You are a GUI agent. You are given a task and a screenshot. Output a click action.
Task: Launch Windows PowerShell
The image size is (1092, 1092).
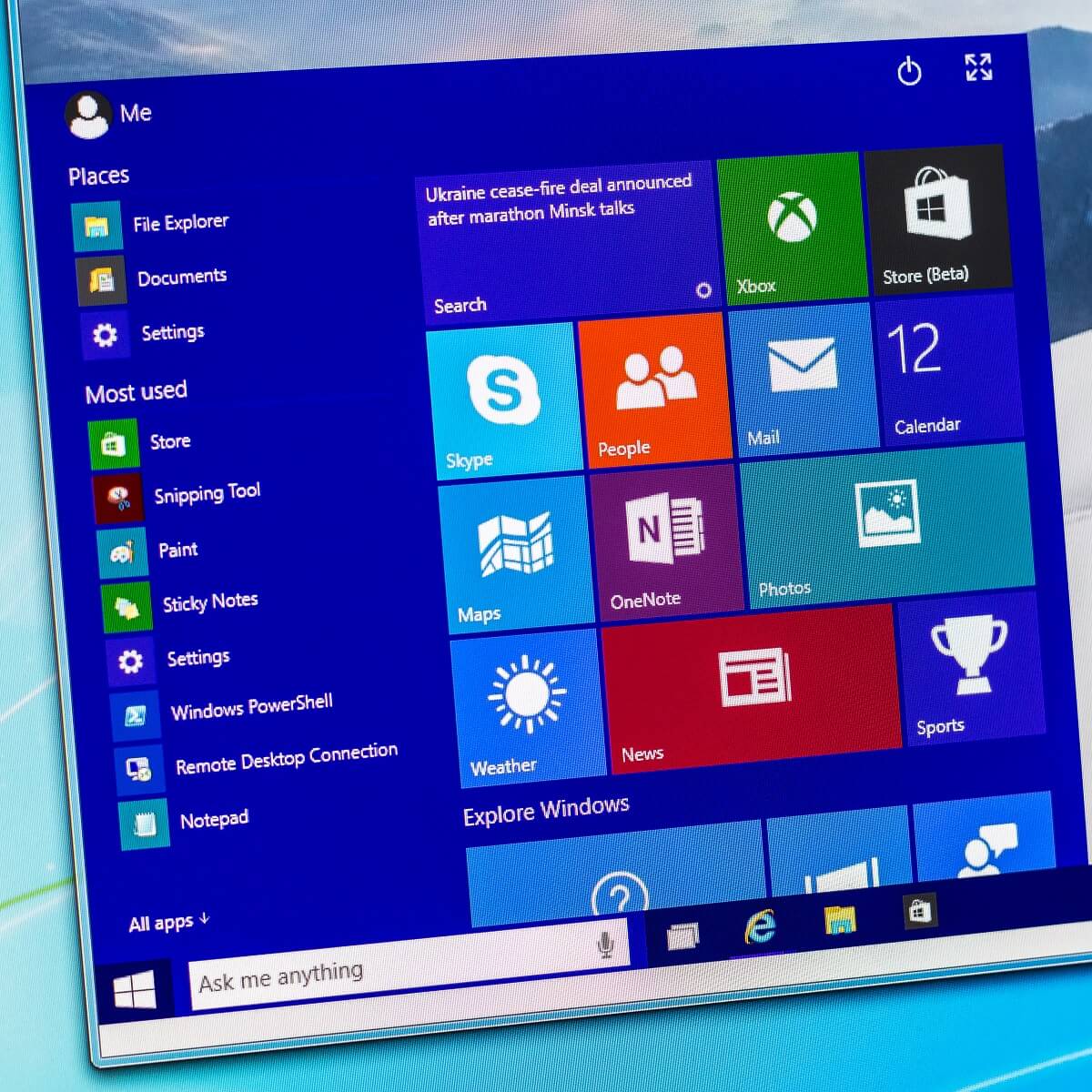point(221,711)
